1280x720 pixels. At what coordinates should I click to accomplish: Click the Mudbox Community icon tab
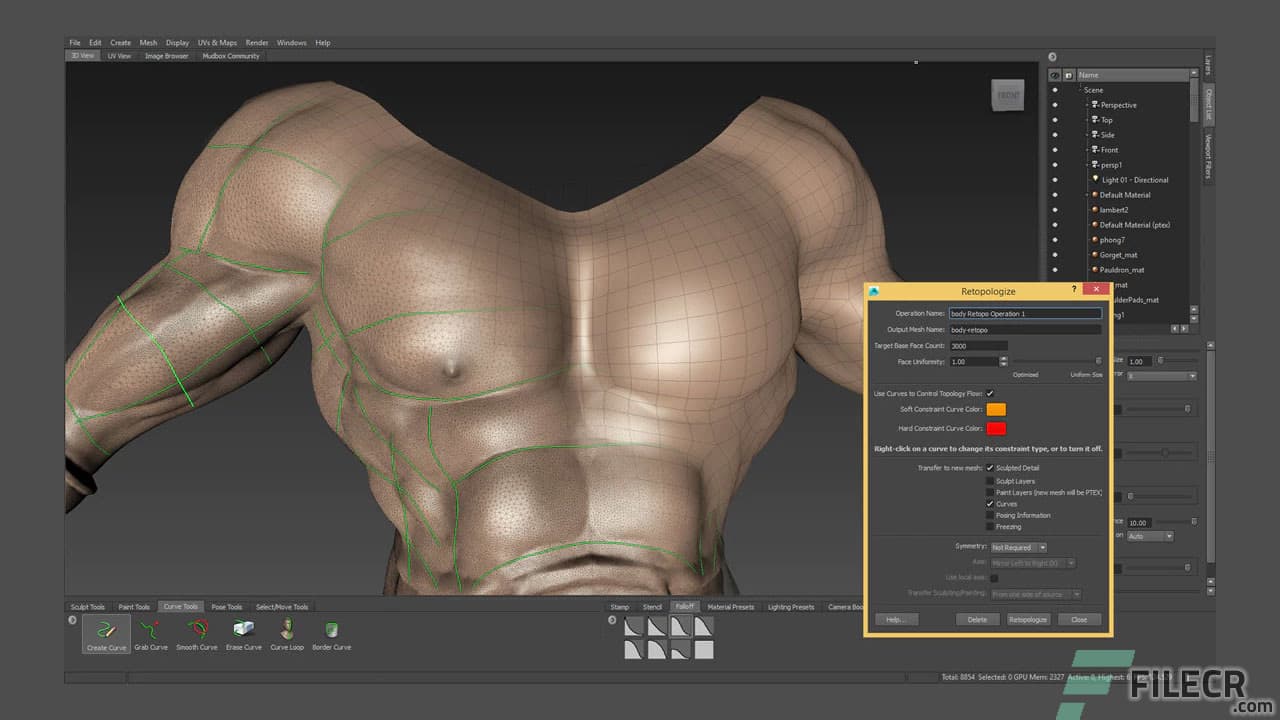click(x=231, y=56)
